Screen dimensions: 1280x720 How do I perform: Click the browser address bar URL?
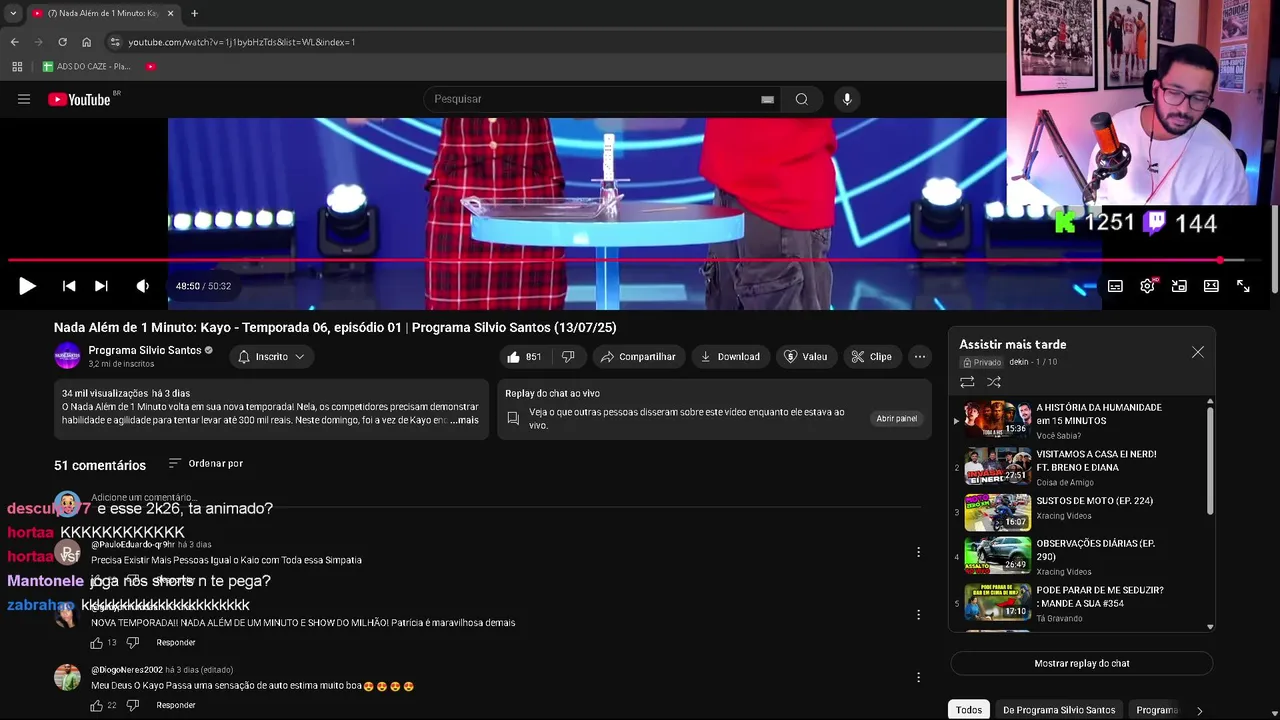[242, 42]
